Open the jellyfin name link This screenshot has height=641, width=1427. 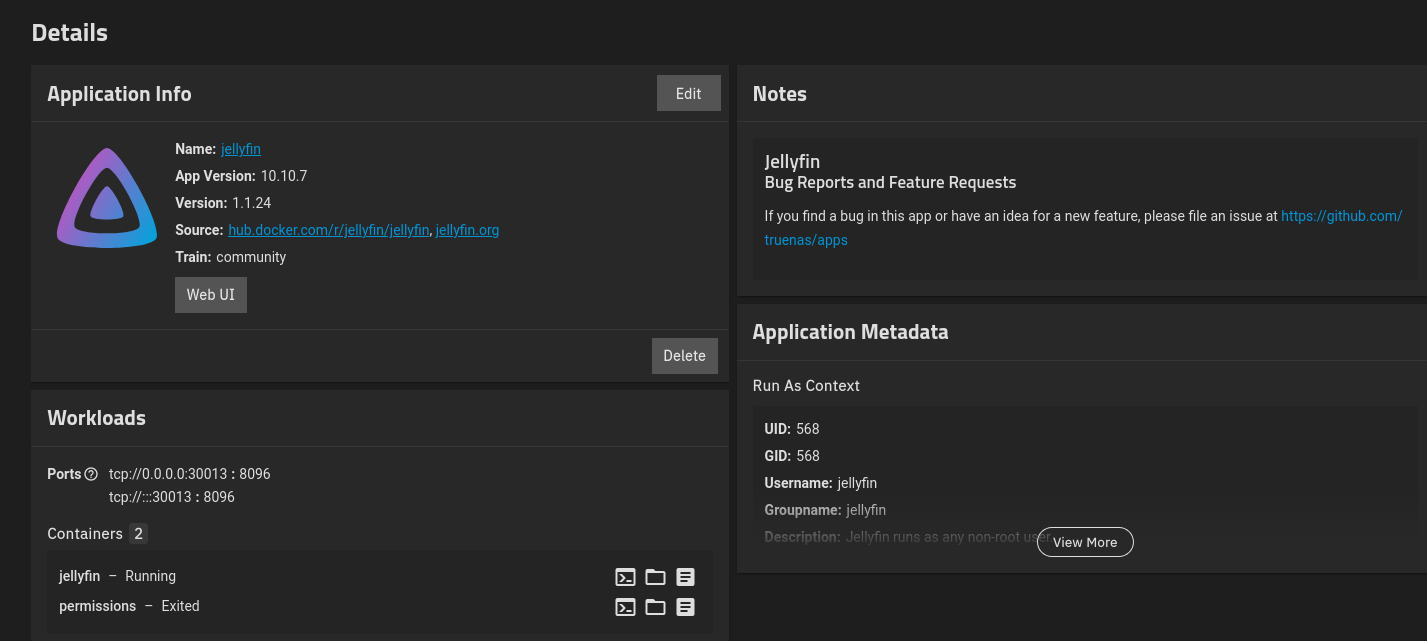[x=241, y=149]
